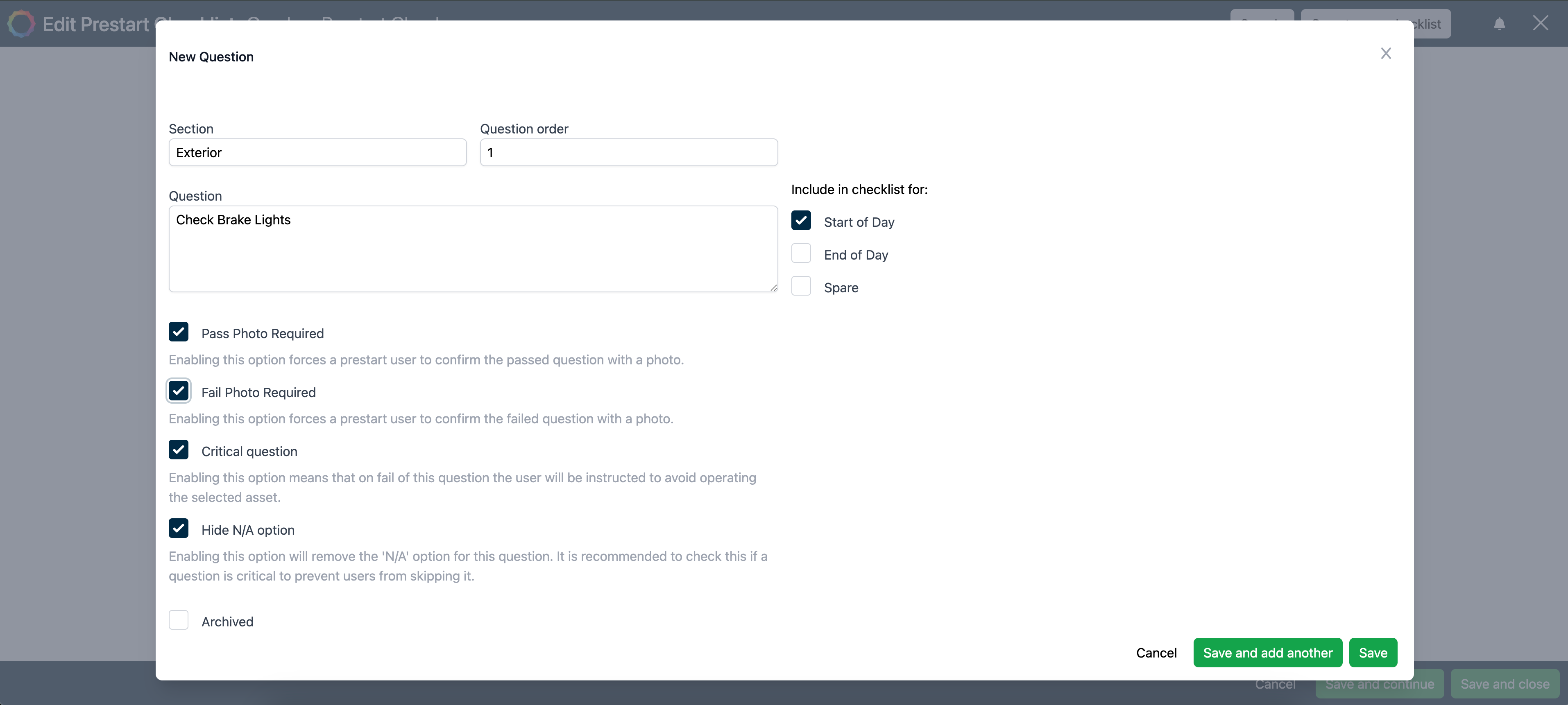
Task: Check the Archived checkbox
Action: [178, 620]
